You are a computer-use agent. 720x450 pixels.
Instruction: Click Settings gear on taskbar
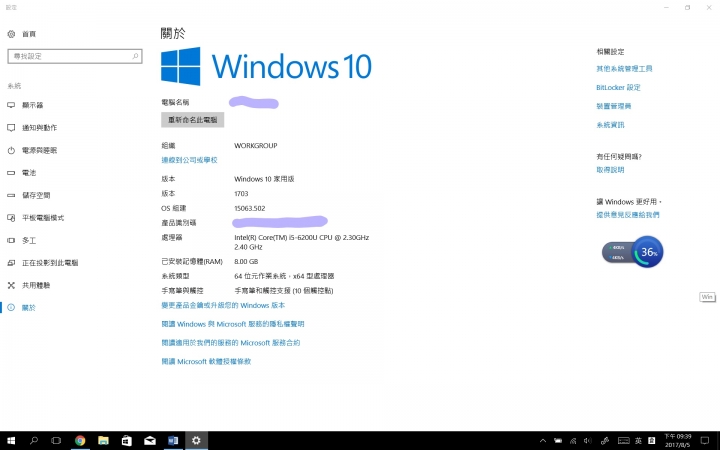(x=196, y=441)
